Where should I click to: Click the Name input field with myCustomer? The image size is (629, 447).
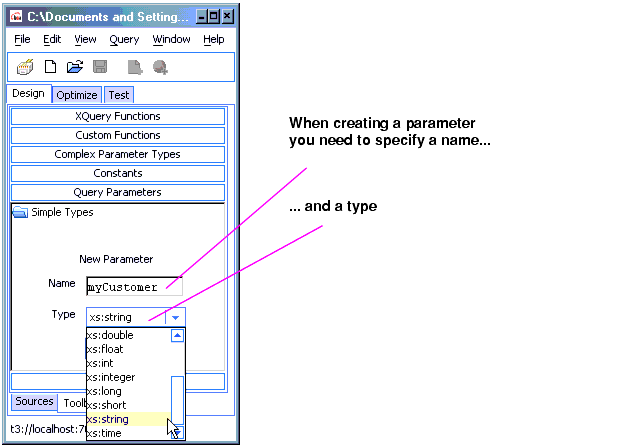(134, 286)
